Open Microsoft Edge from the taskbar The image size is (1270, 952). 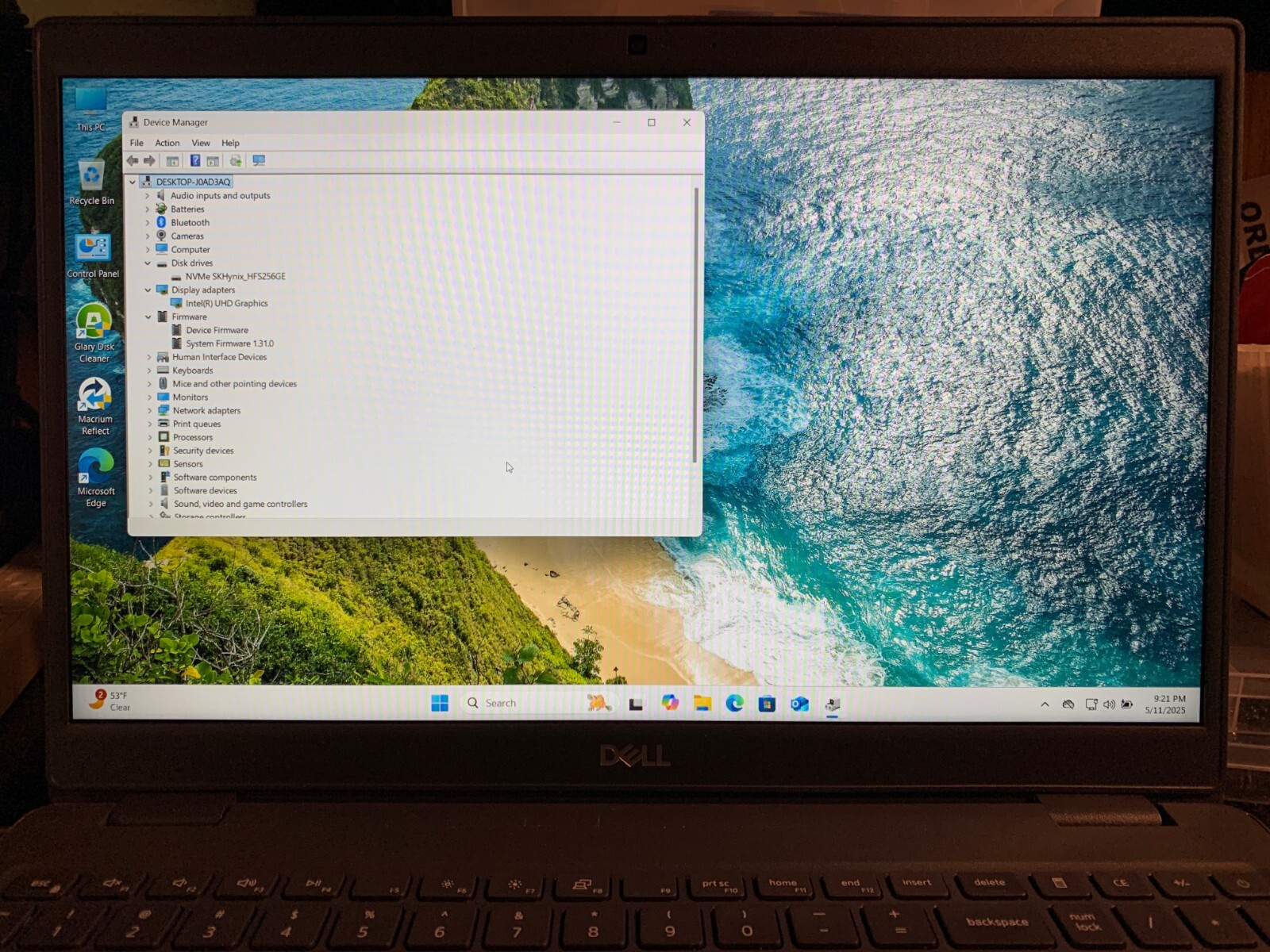[x=735, y=703]
